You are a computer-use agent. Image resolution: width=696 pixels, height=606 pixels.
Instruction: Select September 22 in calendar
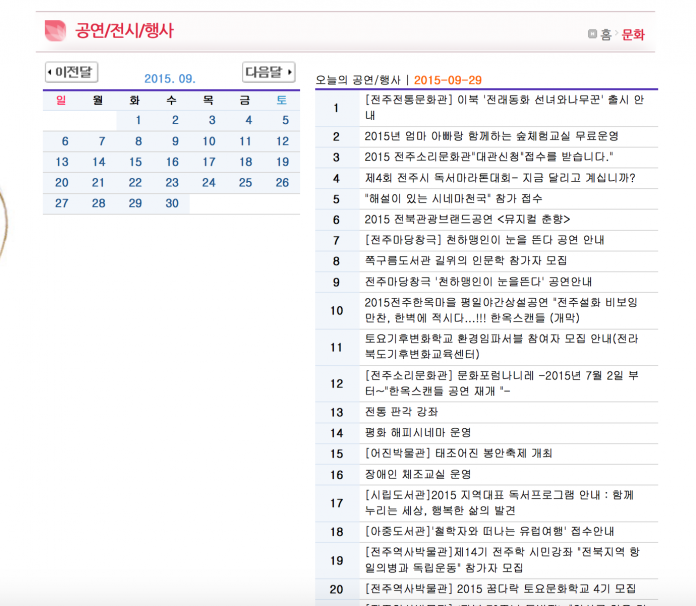click(x=135, y=182)
